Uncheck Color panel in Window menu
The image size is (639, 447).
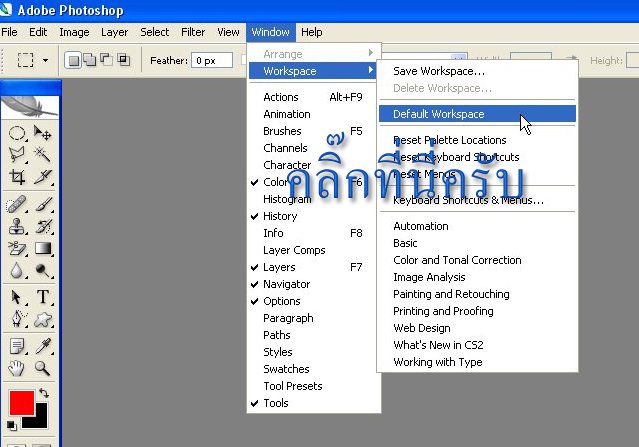click(314, 182)
